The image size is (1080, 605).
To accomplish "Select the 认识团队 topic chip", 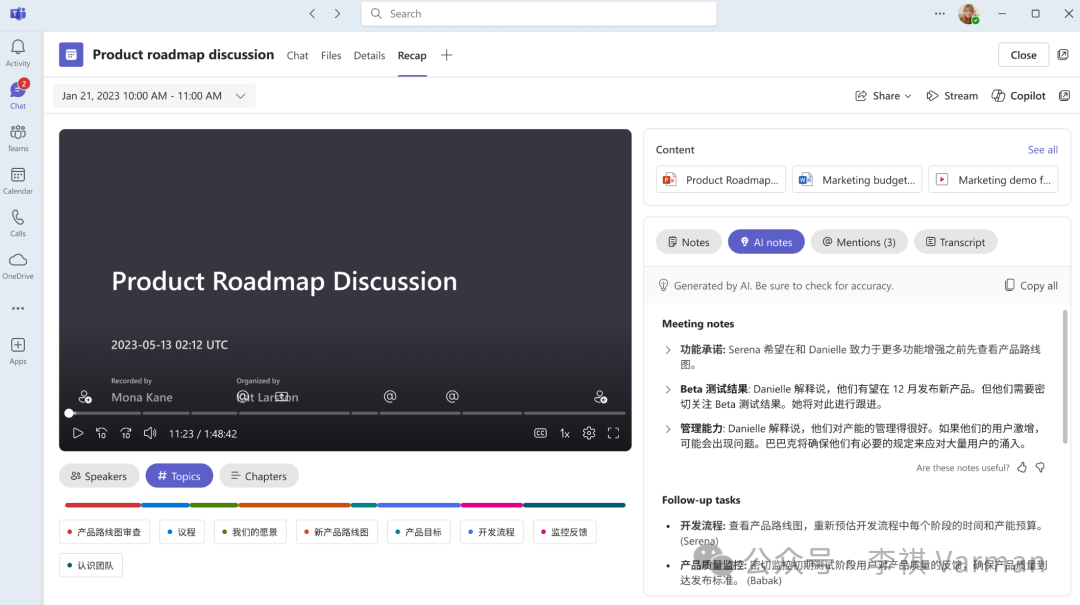I will click(x=91, y=566).
